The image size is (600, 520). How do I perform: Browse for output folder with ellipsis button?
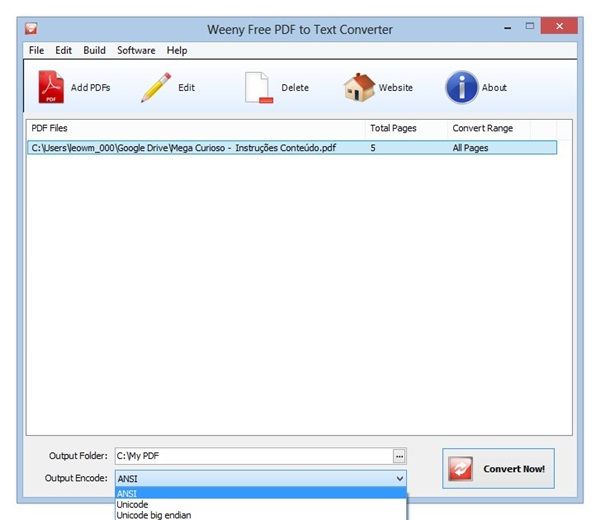(x=399, y=456)
